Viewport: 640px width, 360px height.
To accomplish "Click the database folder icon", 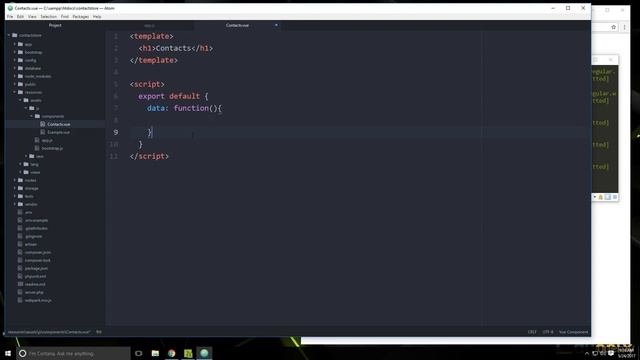I will [x=20, y=68].
